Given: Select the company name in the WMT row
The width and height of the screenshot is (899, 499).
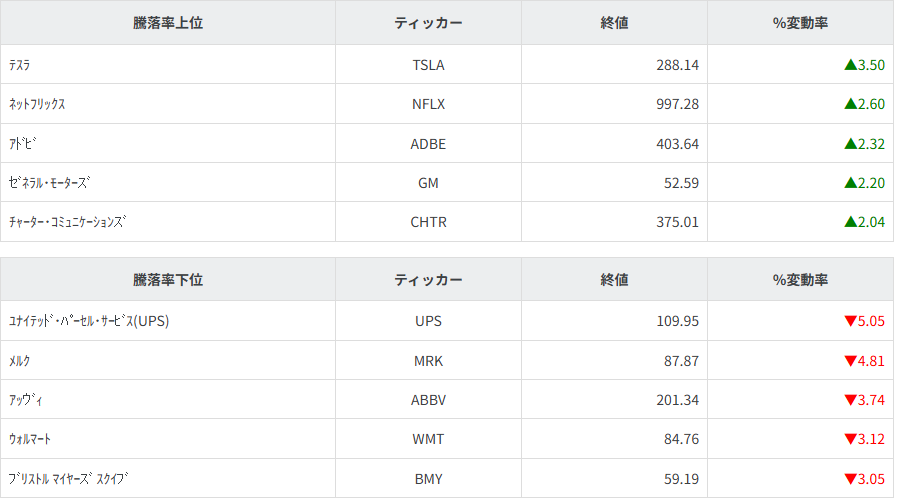Looking at the screenshot, I should 30,439.
